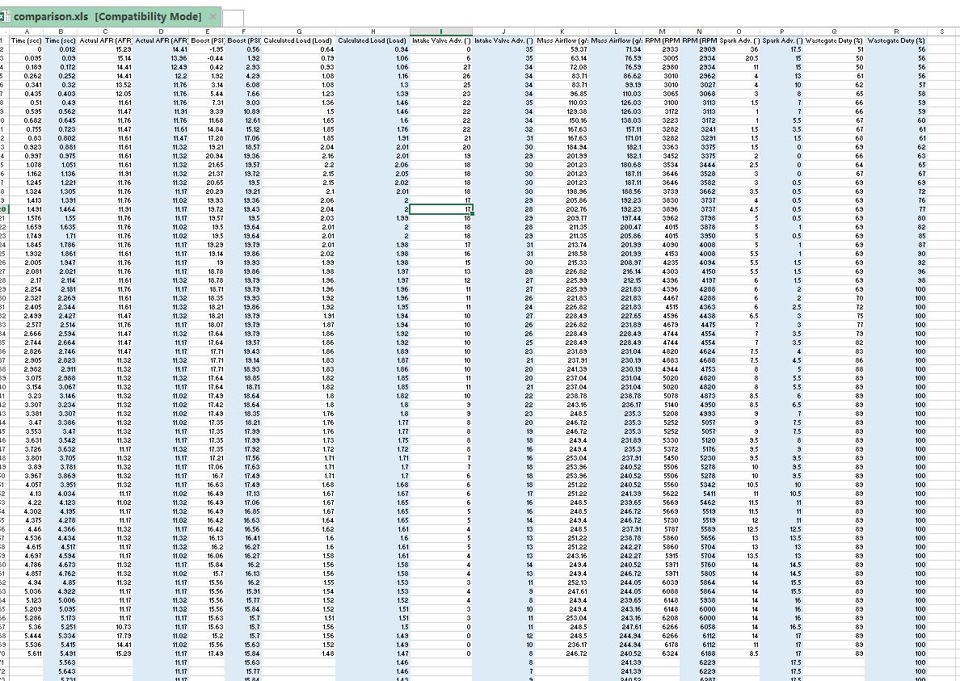This screenshot has width=960, height=681.
Task: Click the cell containing -1.95
Action: pos(208,50)
